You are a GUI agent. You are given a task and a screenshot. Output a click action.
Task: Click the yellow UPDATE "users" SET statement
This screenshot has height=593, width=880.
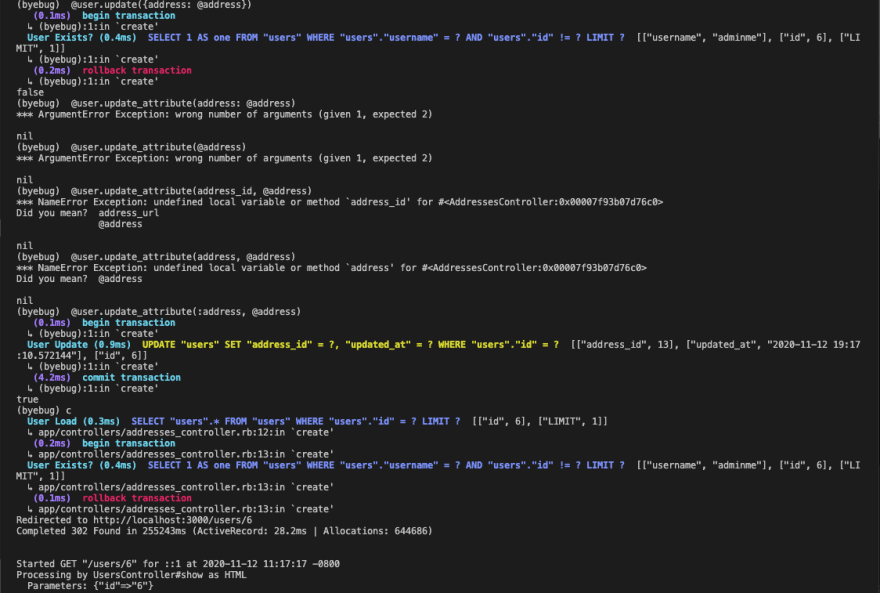click(x=350, y=344)
